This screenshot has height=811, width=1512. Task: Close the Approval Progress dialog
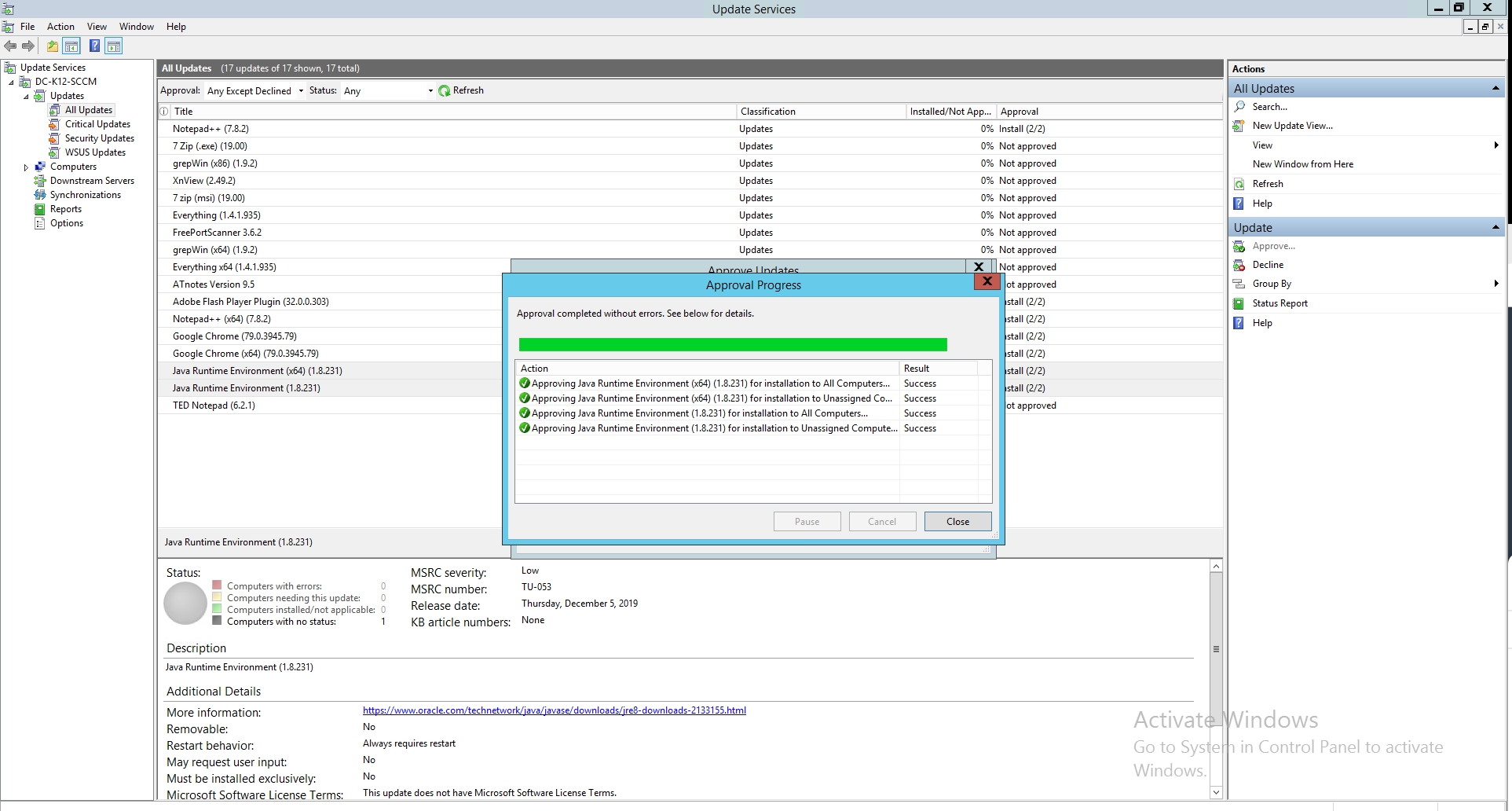[x=957, y=521]
